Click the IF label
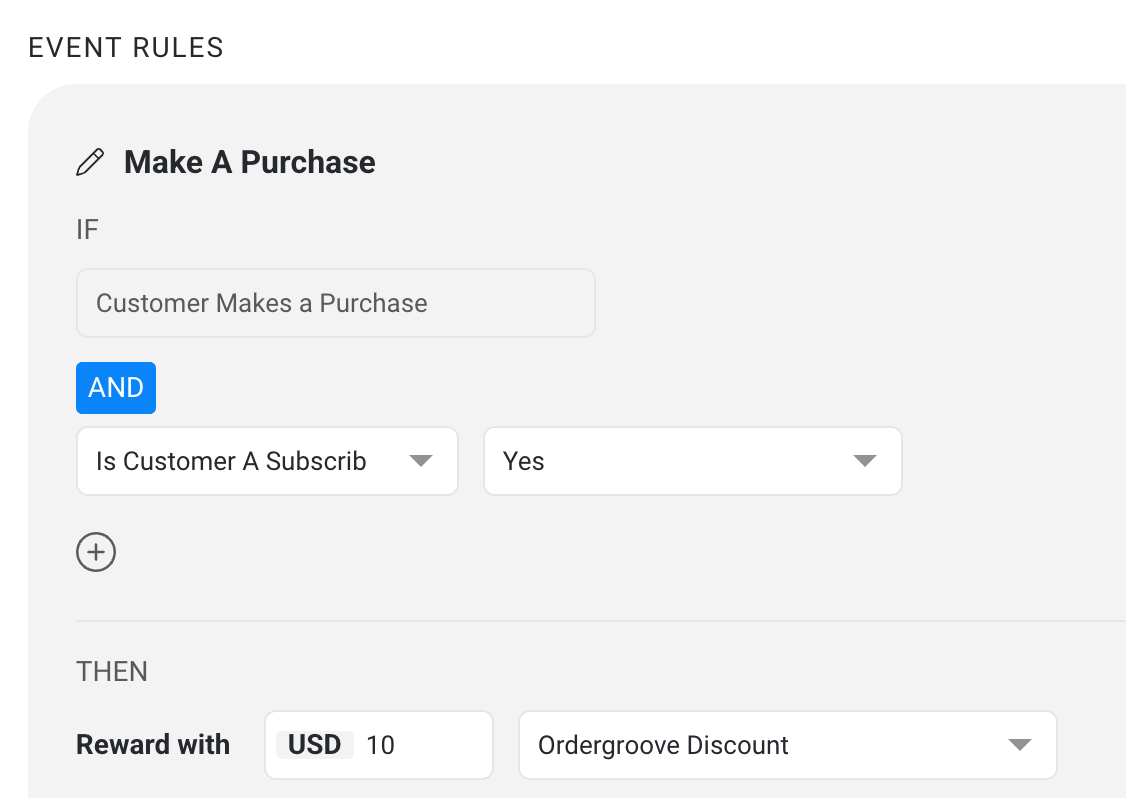The width and height of the screenshot is (1126, 798). pyautogui.click(x=87, y=230)
